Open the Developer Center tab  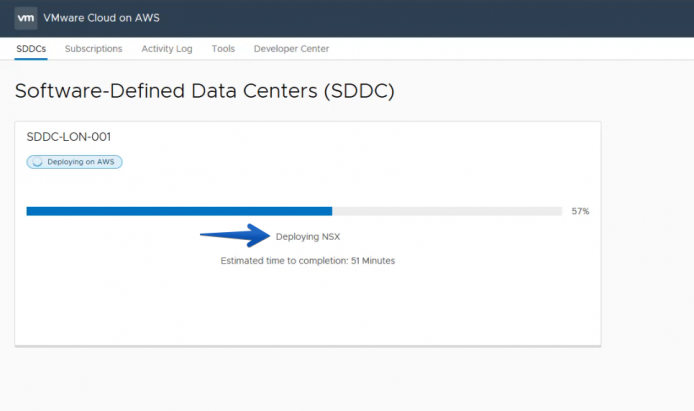point(291,49)
